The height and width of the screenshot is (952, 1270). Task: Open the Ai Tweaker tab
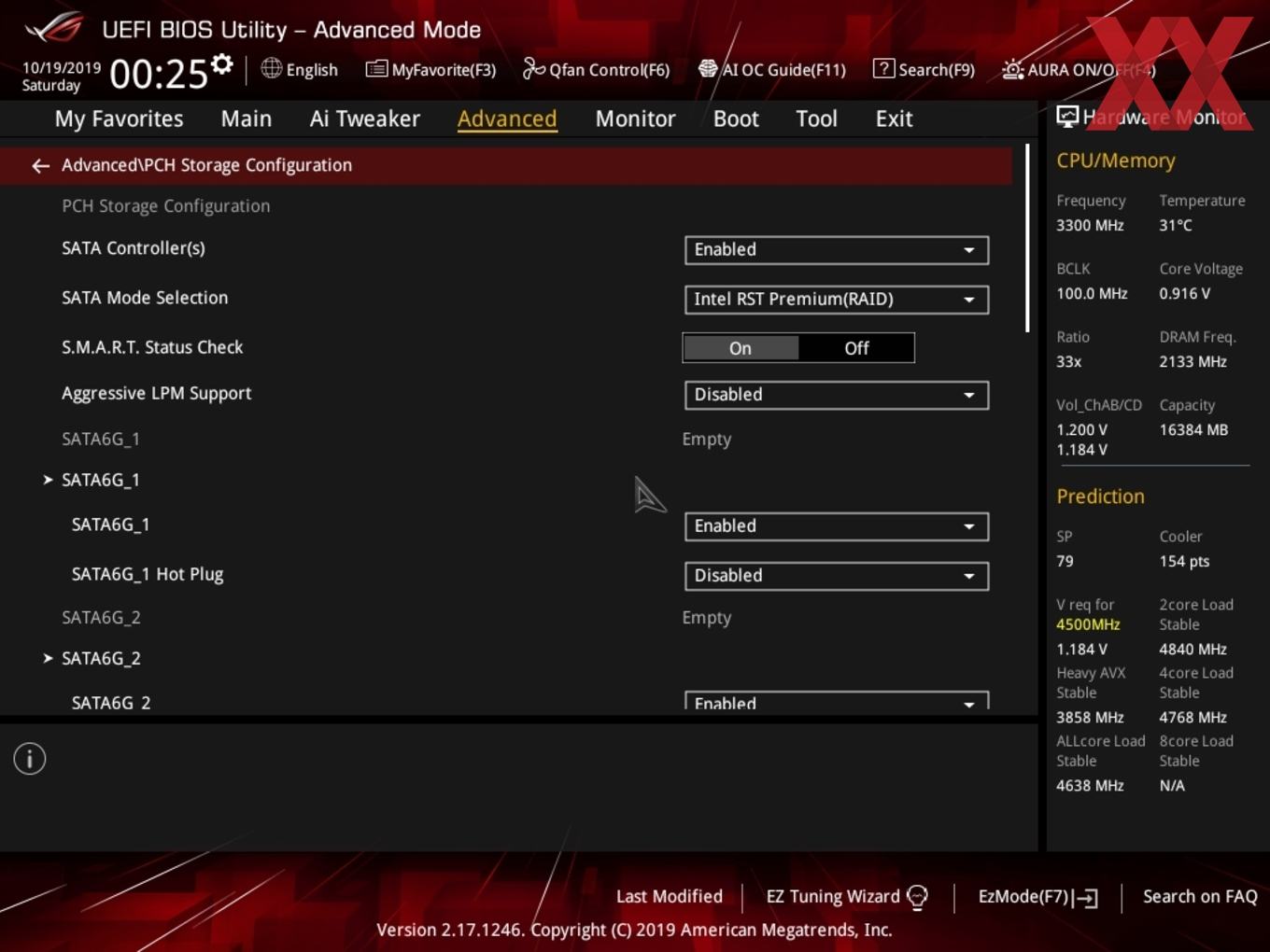coord(365,119)
